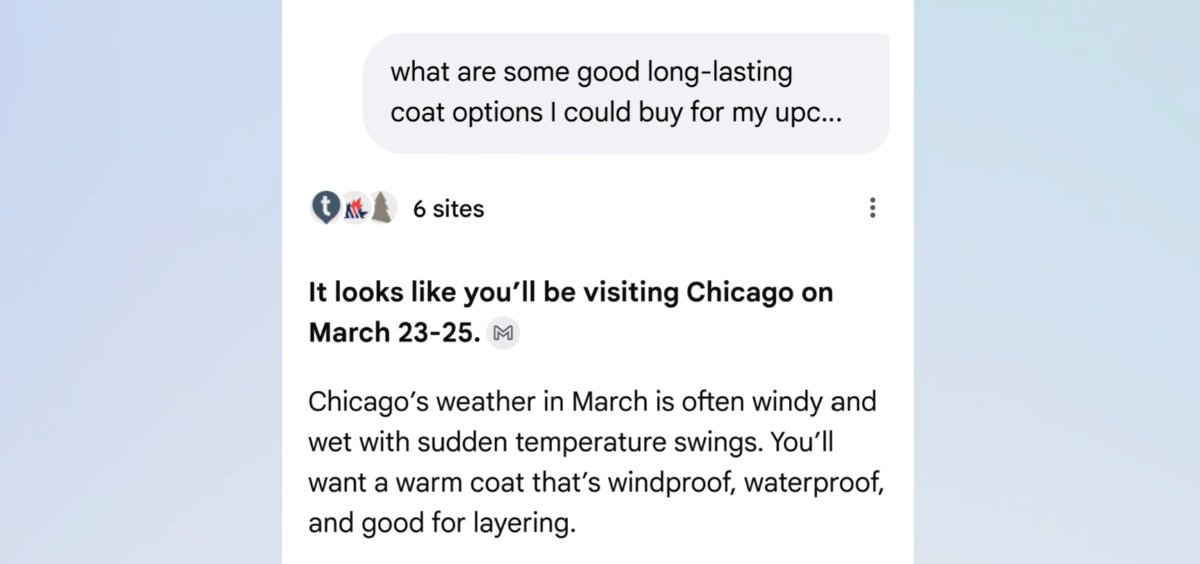
Task: Click the gray pine tree source icon
Action: 381,208
